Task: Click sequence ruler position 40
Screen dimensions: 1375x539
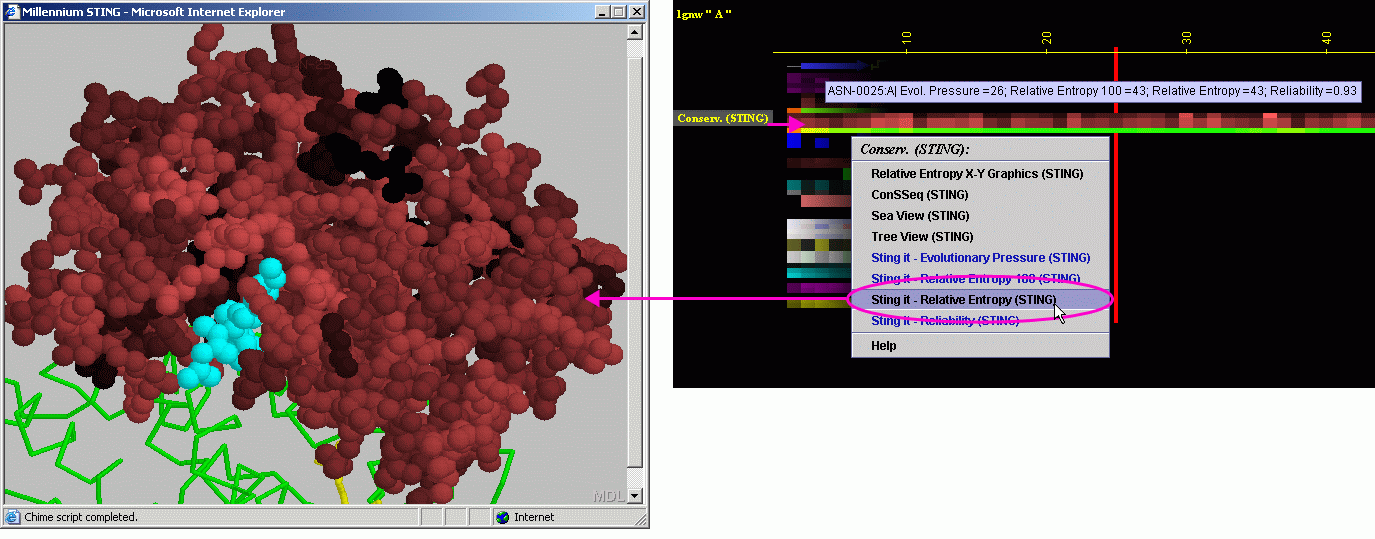Action: (x=1327, y=39)
